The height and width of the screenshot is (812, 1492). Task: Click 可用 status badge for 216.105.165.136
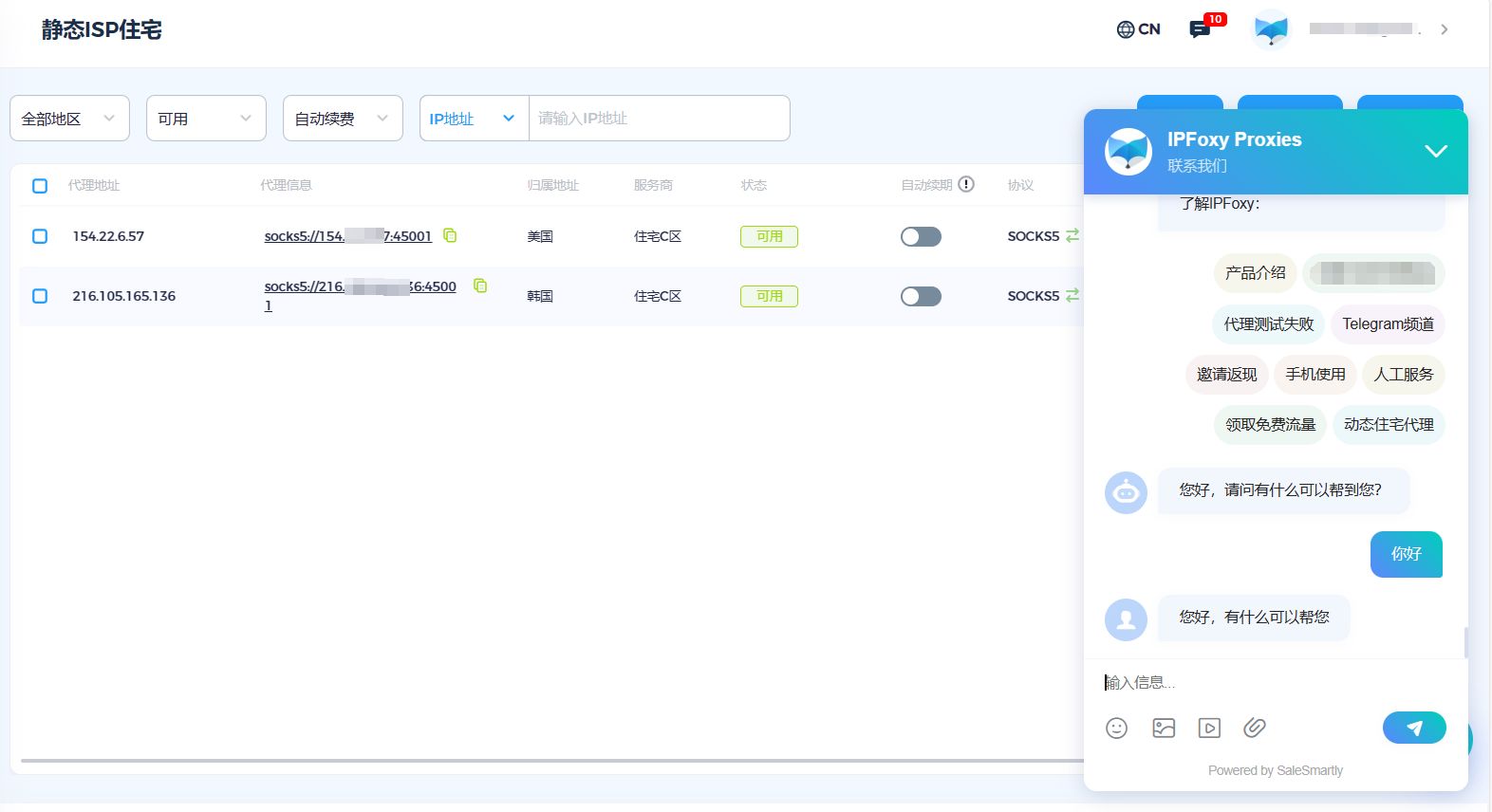click(769, 296)
